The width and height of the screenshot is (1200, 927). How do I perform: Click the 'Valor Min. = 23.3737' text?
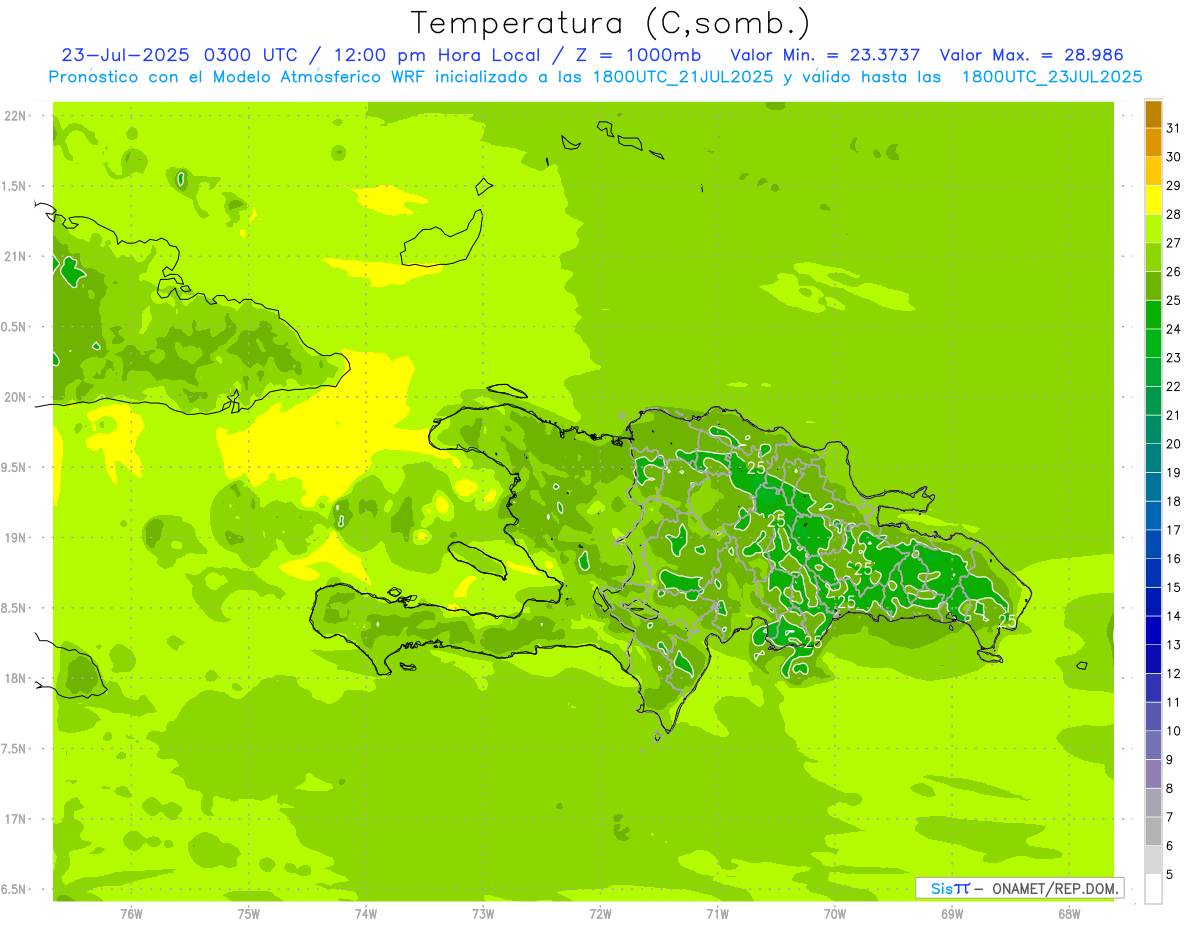click(x=825, y=55)
